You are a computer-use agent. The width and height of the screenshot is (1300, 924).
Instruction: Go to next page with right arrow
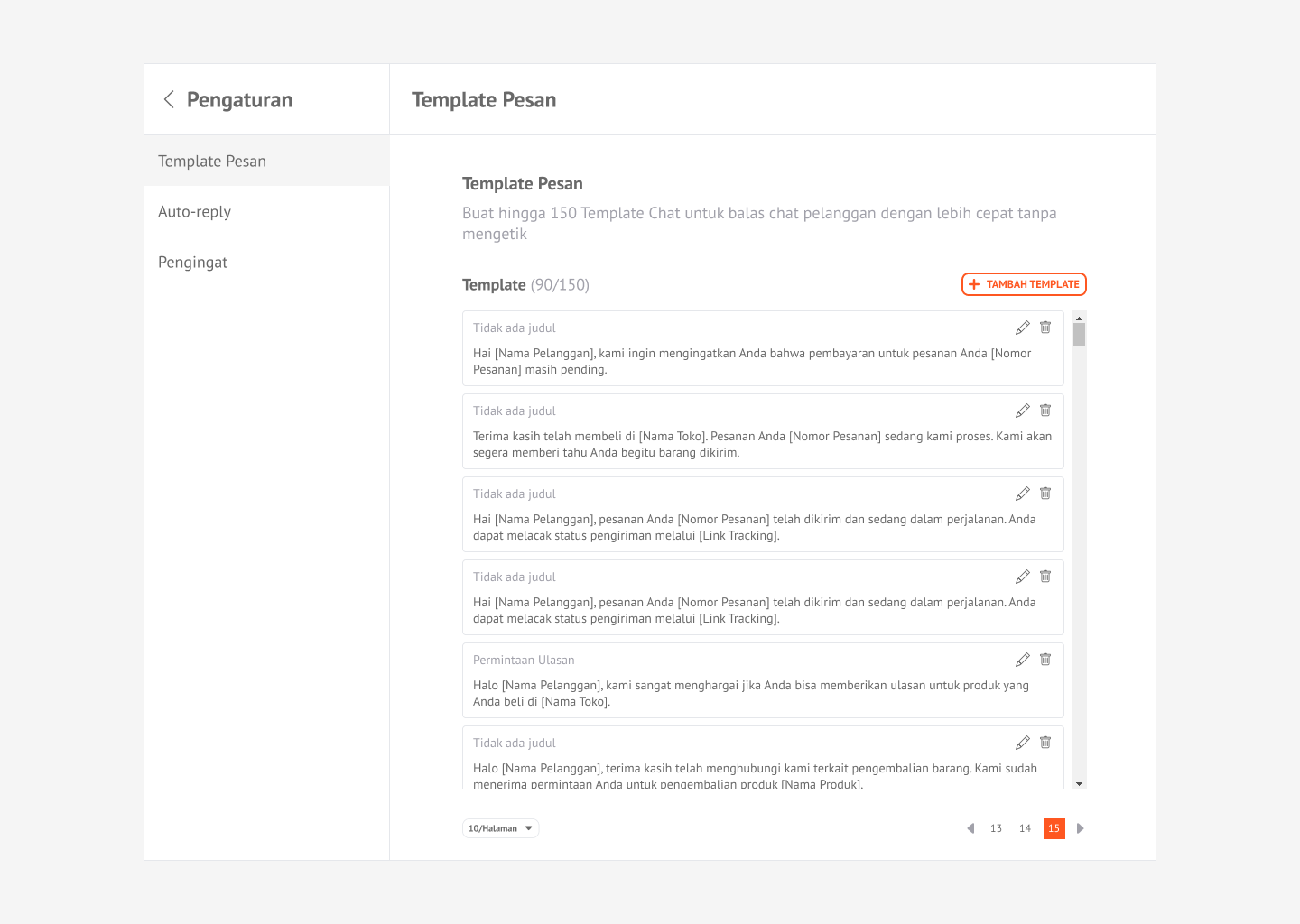[x=1080, y=828]
